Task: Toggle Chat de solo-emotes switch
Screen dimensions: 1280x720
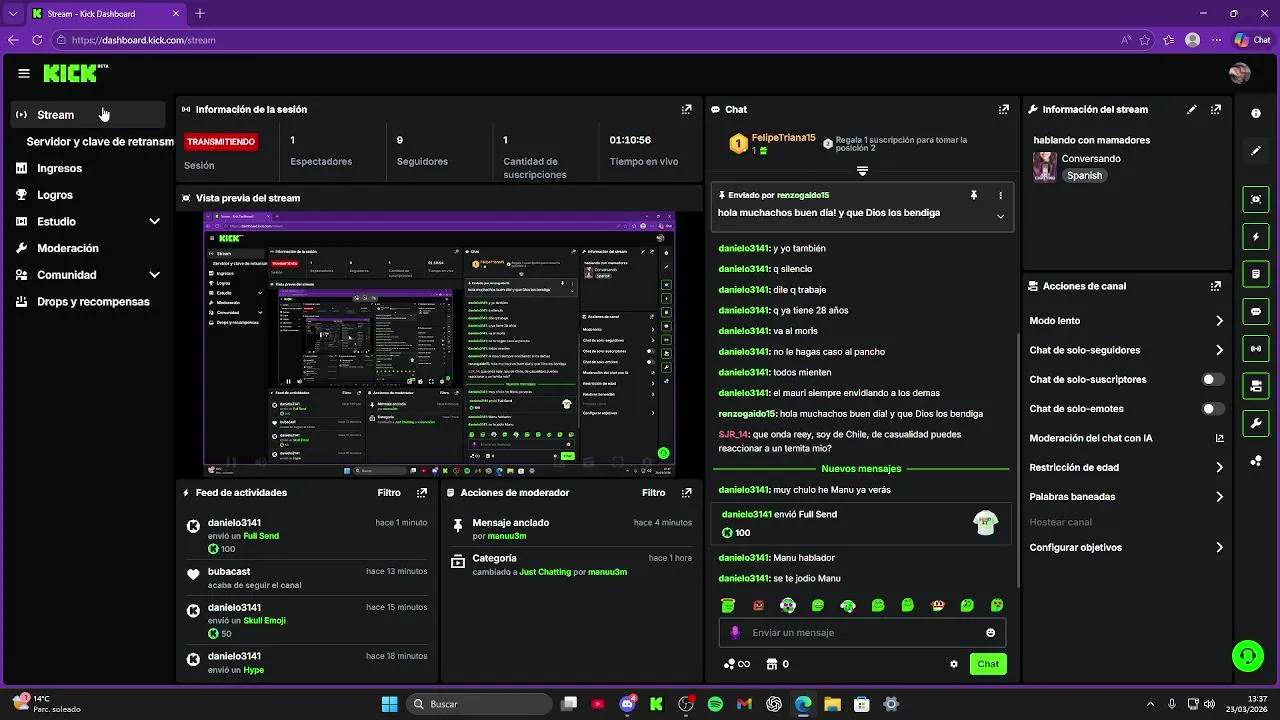Action: [1213, 409]
